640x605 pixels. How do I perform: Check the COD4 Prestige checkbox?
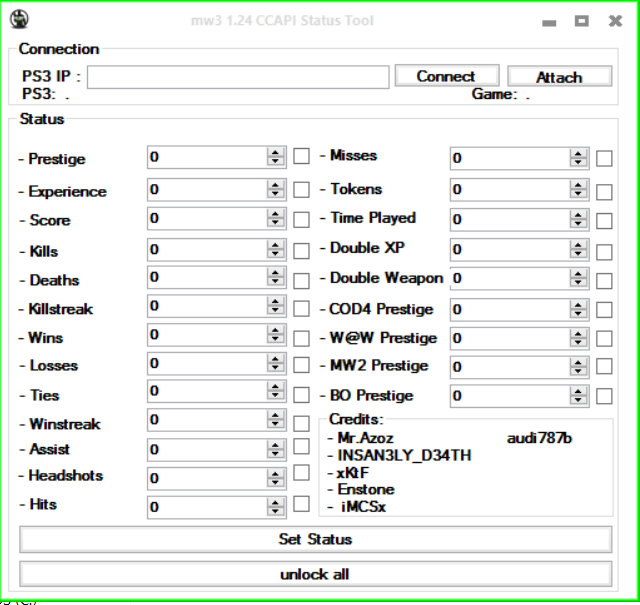[x=604, y=310]
